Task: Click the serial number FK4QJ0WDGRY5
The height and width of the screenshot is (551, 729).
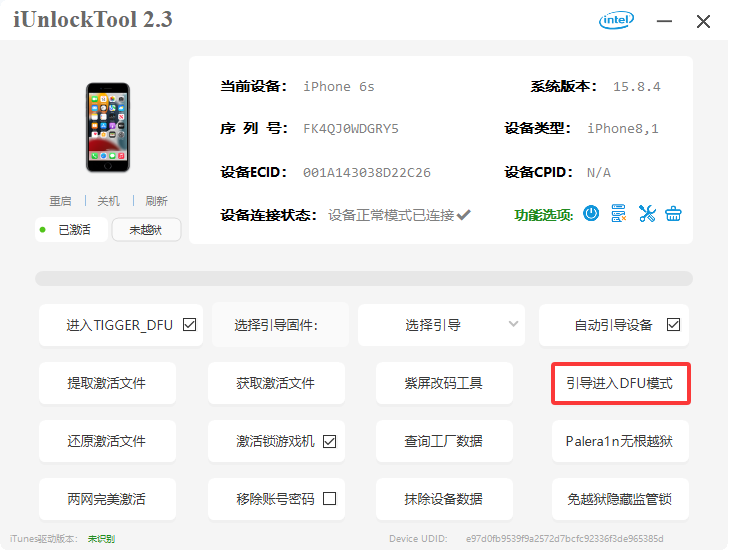Action: [x=351, y=129]
